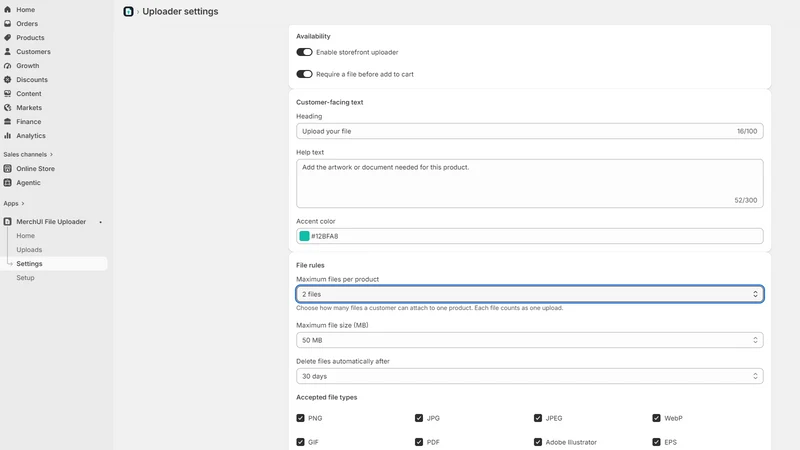This screenshot has height=450, width=800.
Task: Uncheck the PDF file type checkbox
Action: pos(419,442)
